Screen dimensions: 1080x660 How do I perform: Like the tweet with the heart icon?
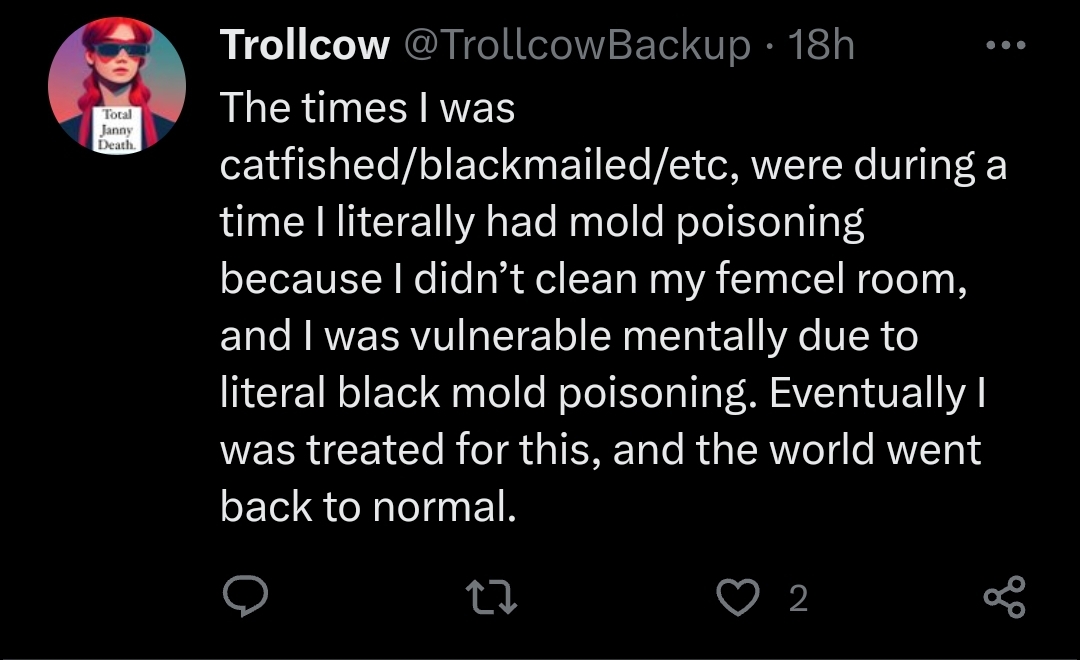(x=739, y=597)
